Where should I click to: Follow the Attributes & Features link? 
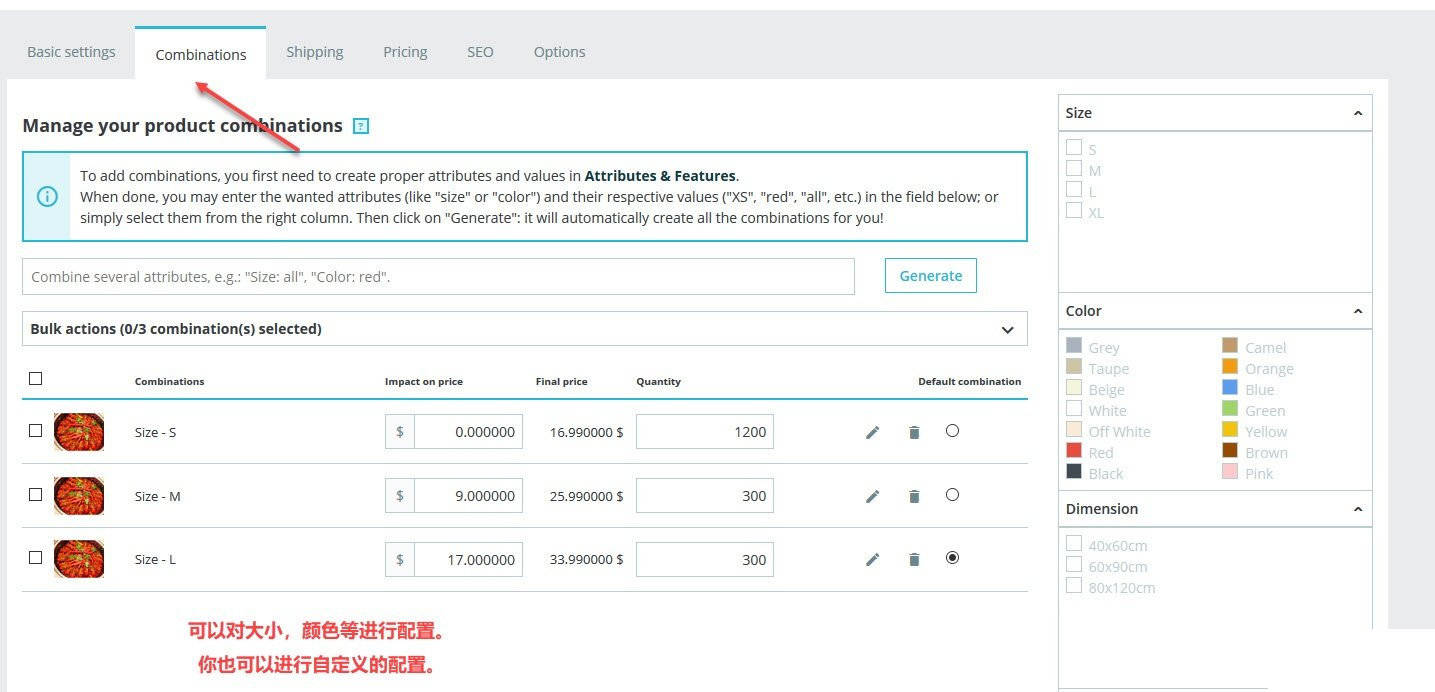pos(660,175)
